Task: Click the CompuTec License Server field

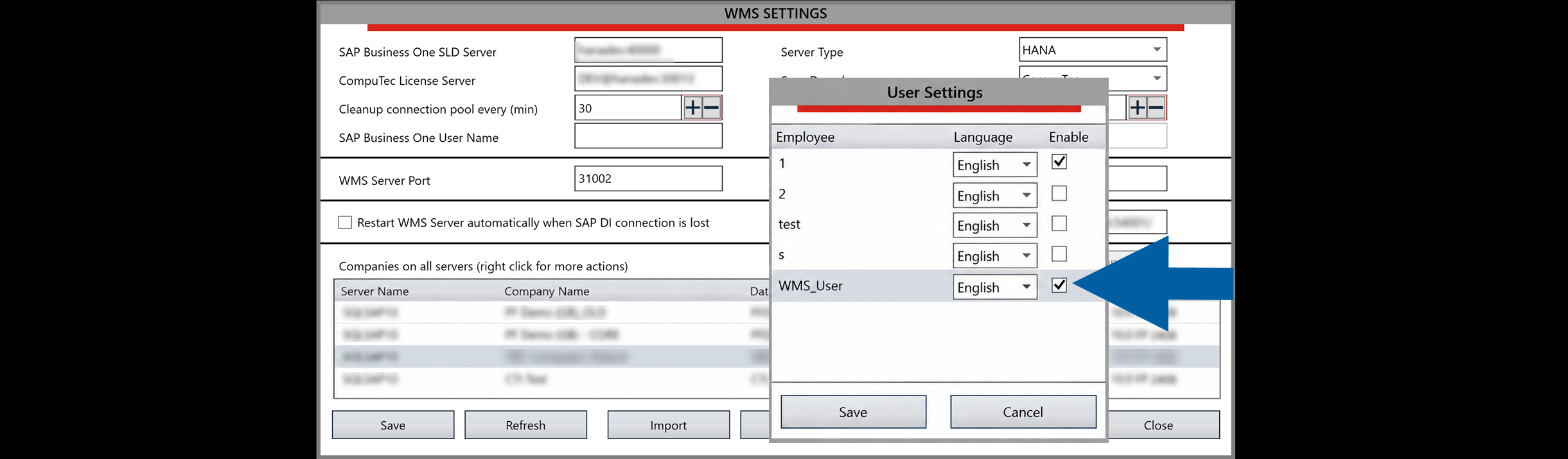Action: 648,78
